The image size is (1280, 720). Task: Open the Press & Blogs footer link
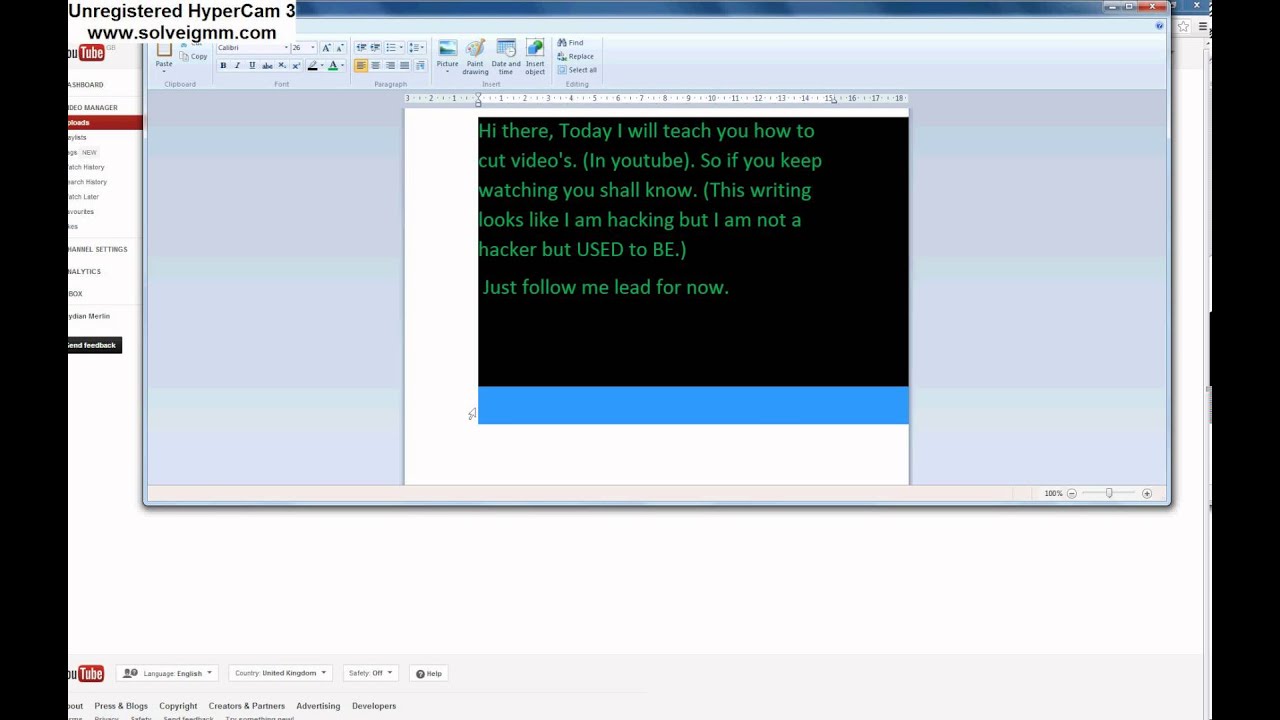coord(121,706)
